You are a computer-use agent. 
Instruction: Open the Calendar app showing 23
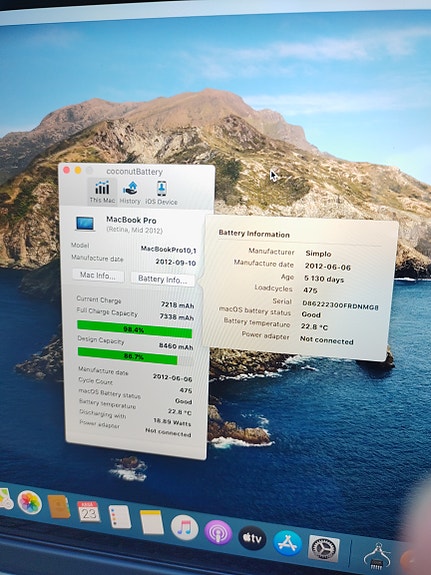pyautogui.click(x=89, y=512)
